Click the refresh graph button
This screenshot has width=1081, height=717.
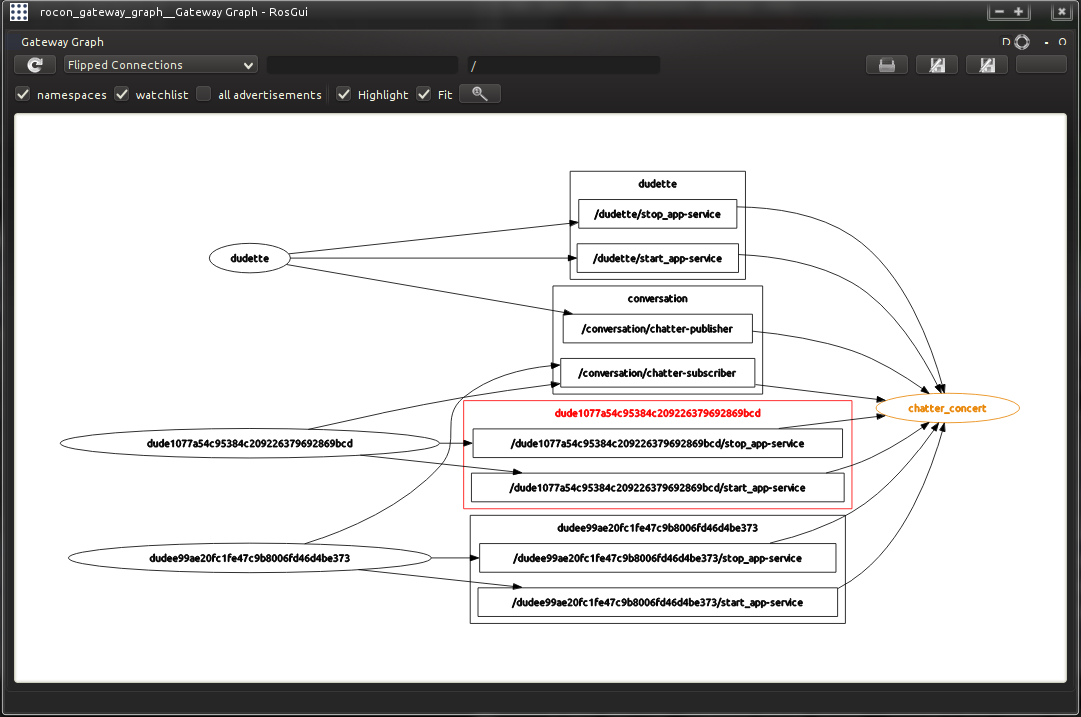click(35, 65)
